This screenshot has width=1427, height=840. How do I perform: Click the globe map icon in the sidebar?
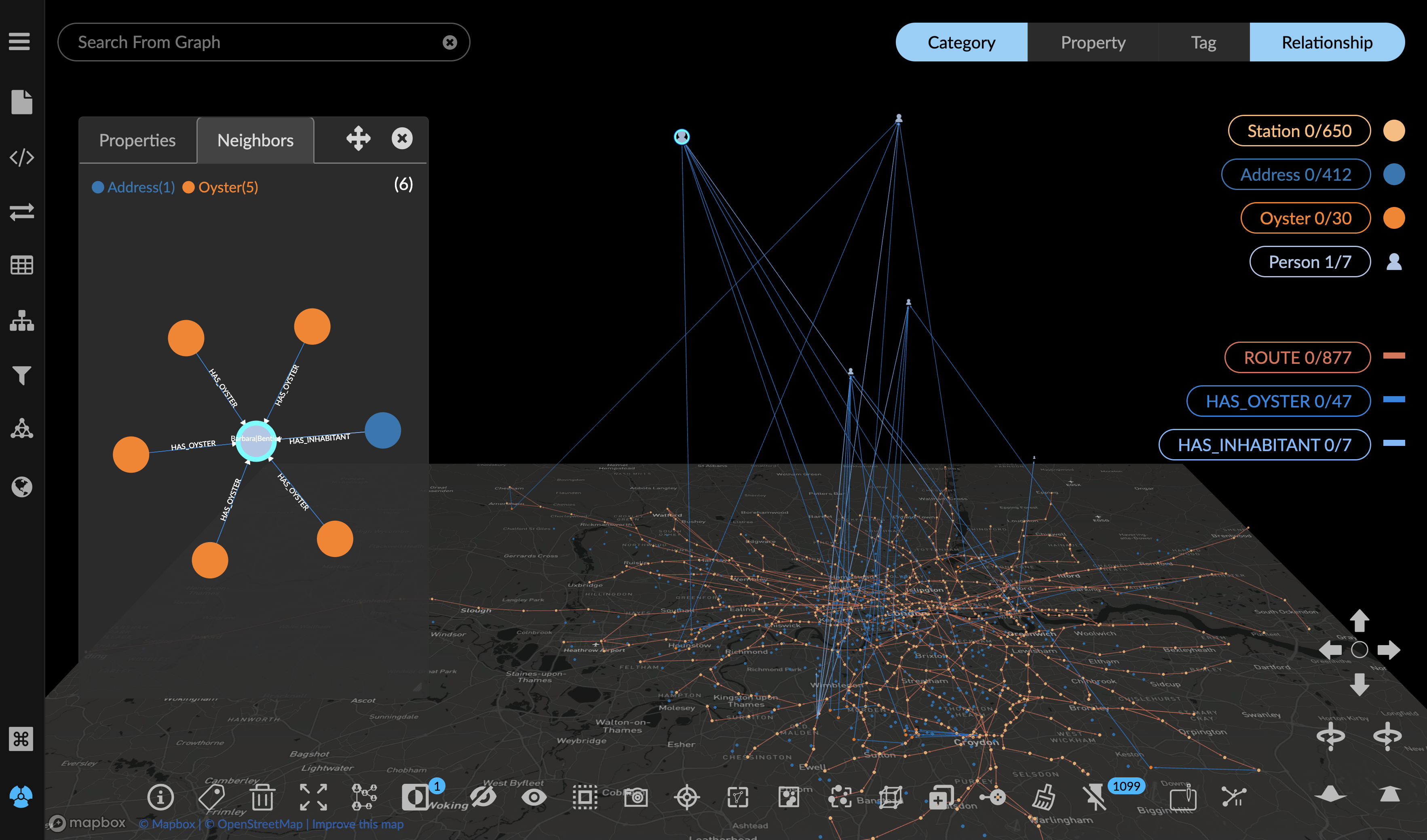[x=21, y=487]
